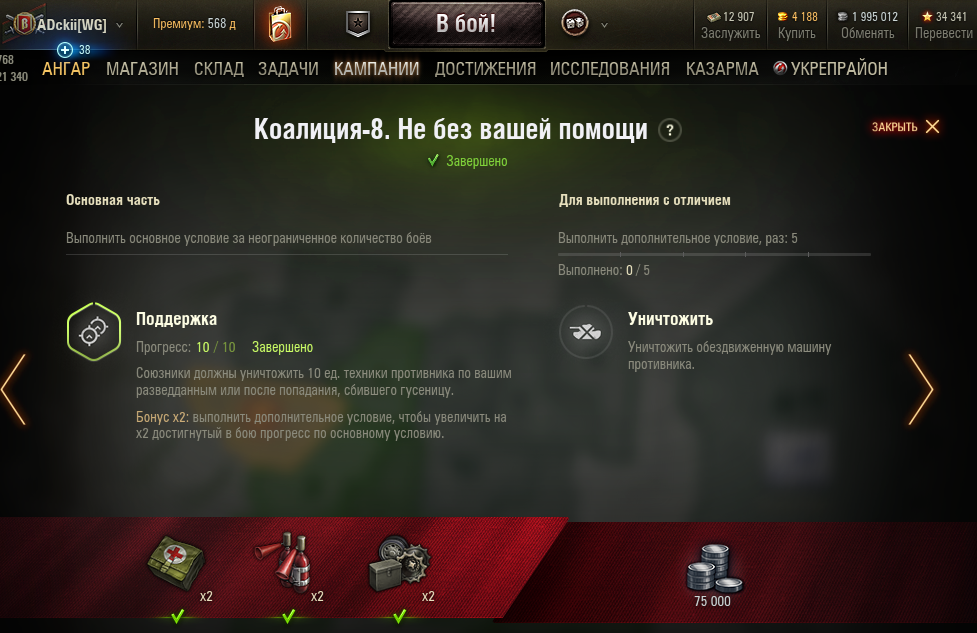Click the Поддержка hexagon condition icon
This screenshot has height=633, width=977.
point(94,331)
